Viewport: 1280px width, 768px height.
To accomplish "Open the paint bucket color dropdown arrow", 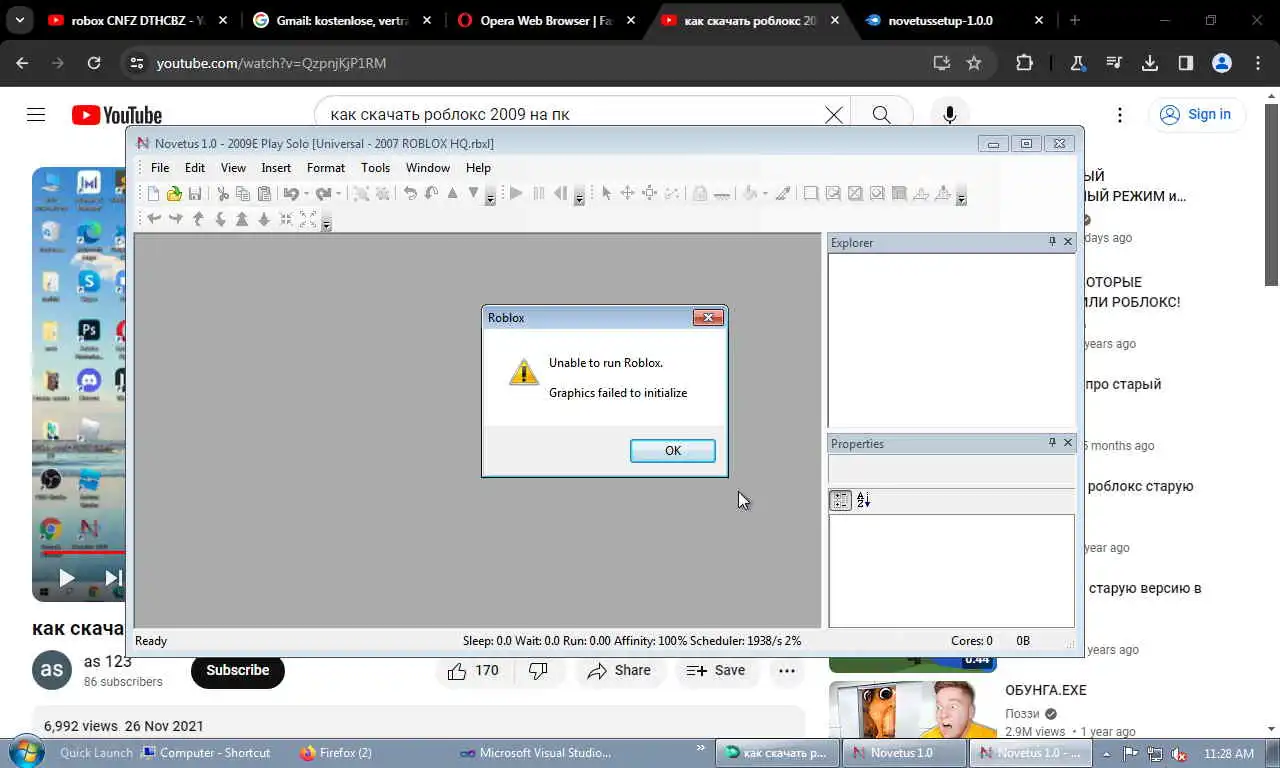I will pyautogui.click(x=765, y=194).
